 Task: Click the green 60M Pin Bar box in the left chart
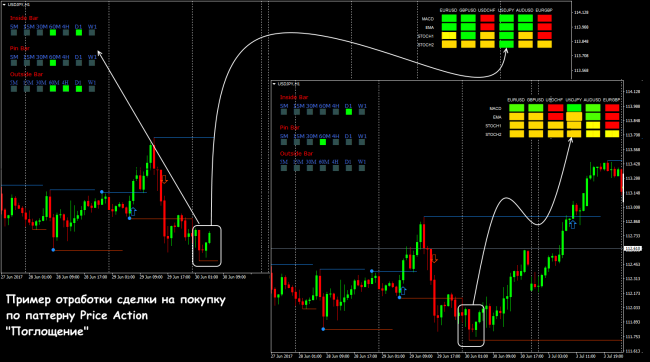click(53, 63)
